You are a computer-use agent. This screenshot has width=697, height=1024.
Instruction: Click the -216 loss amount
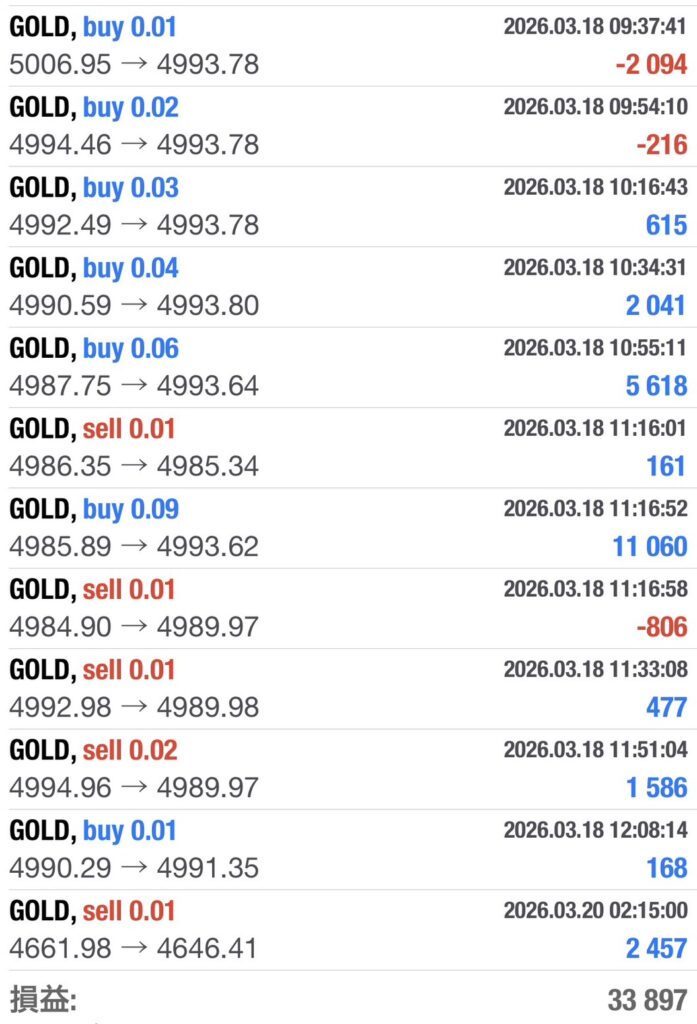pyautogui.click(x=661, y=145)
